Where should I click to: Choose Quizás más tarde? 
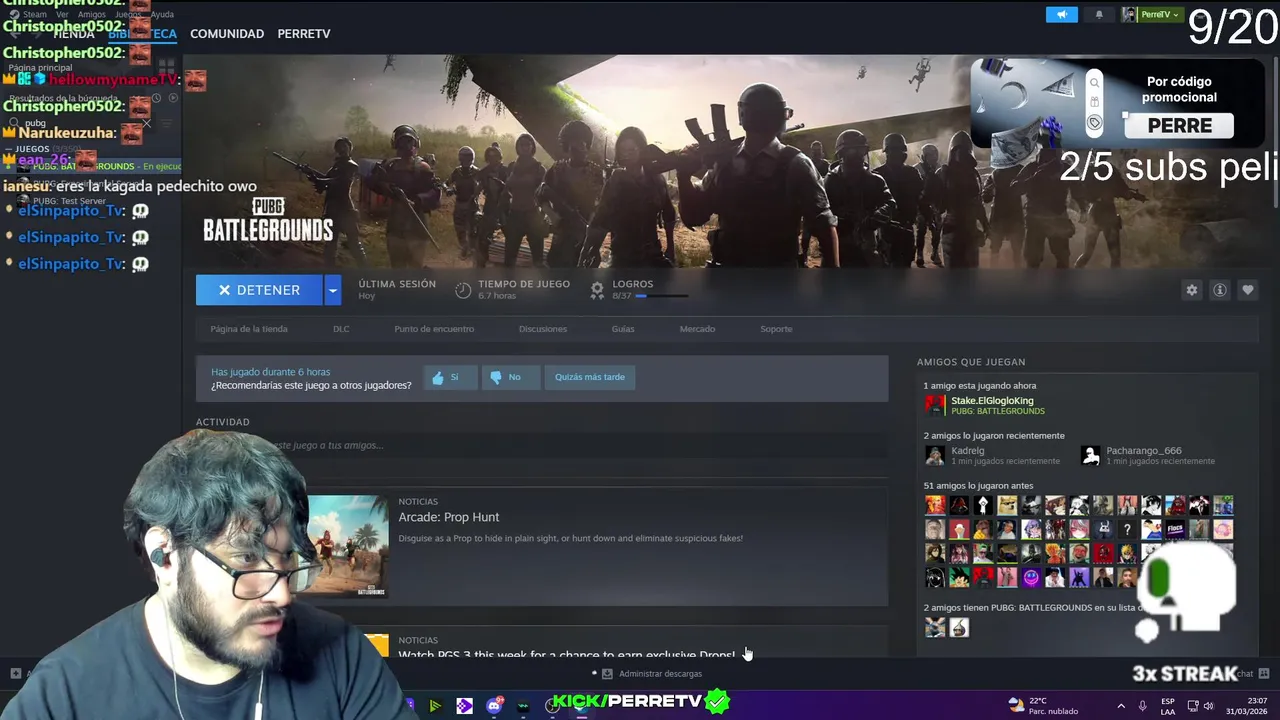[x=590, y=377]
